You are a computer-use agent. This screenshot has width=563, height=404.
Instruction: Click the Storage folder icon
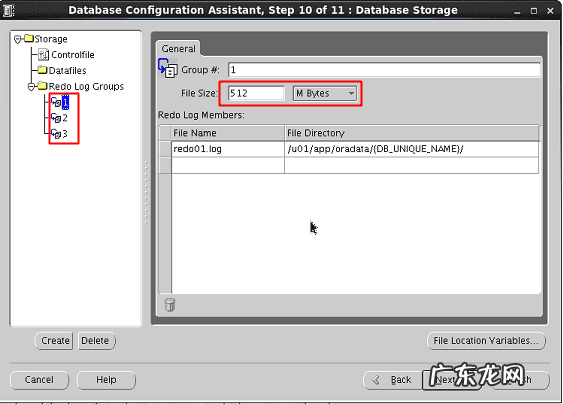tap(29, 38)
